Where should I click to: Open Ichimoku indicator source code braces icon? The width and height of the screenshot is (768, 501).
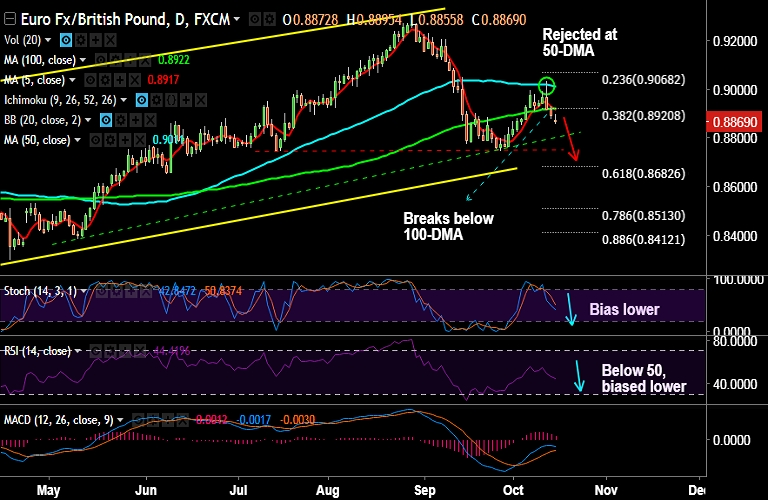[171, 100]
